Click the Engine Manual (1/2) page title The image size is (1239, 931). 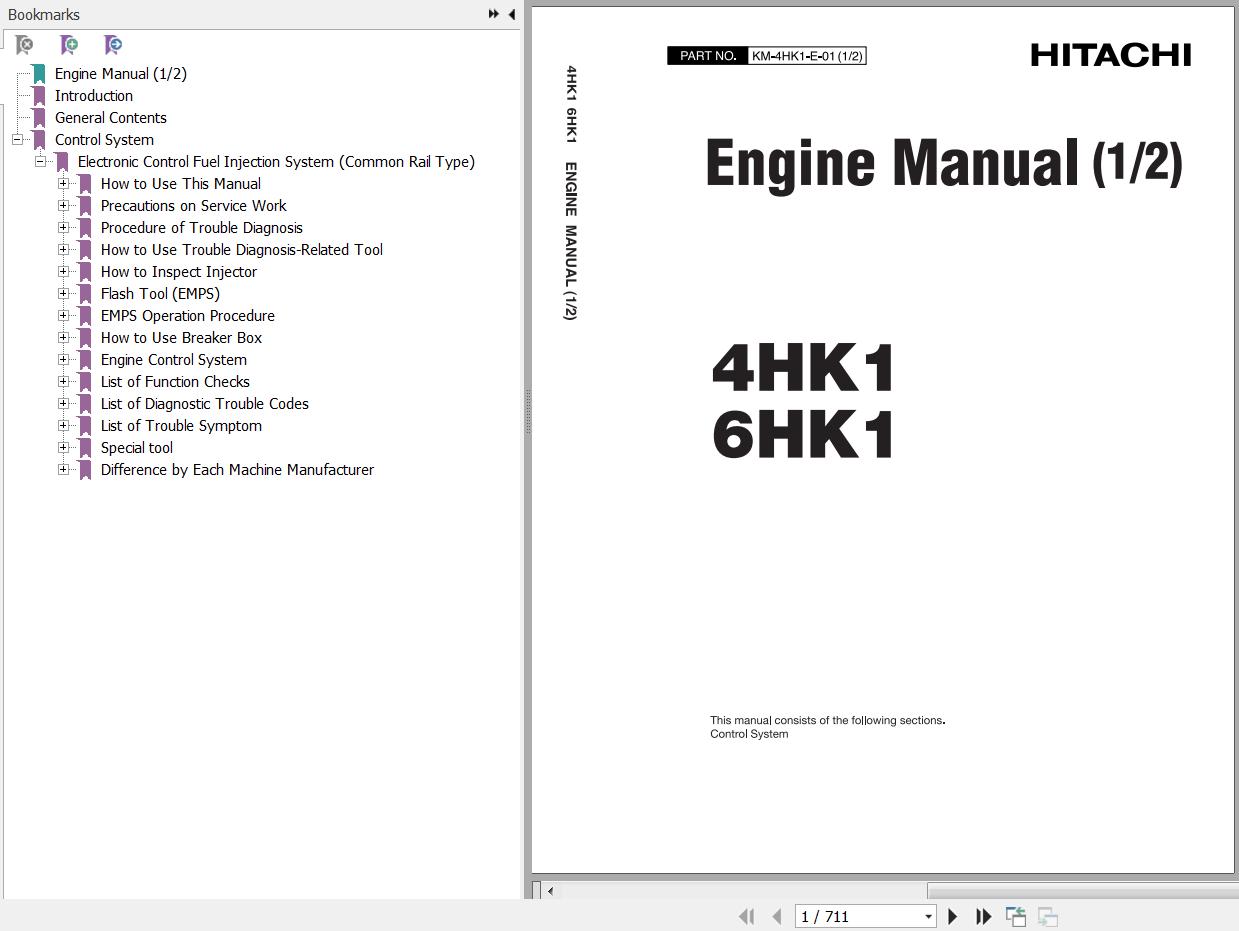tap(944, 163)
